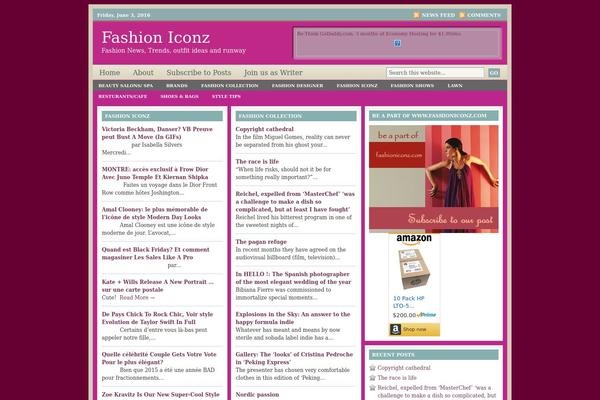The image size is (600, 400).
Task: Open Zoe Kravitz Super-Cool Style article
Action: click(x=161, y=395)
